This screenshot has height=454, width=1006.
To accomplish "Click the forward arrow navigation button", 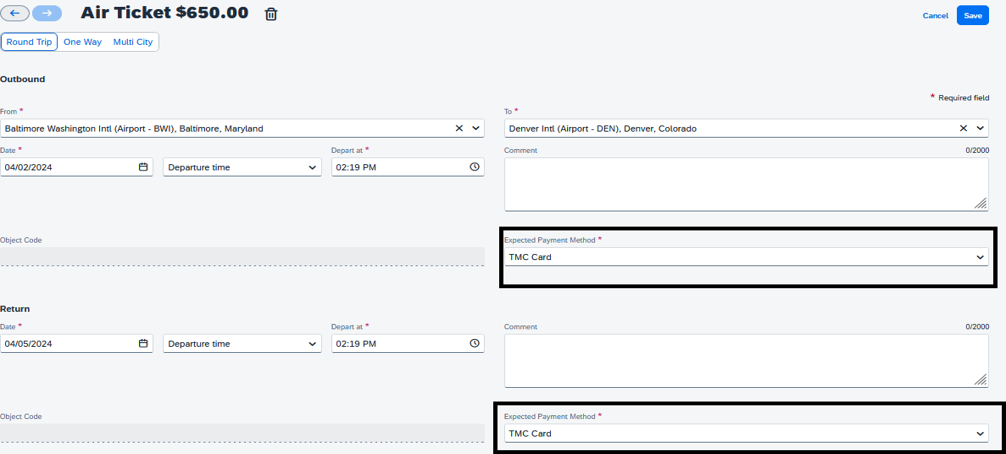I will pyautogui.click(x=47, y=14).
